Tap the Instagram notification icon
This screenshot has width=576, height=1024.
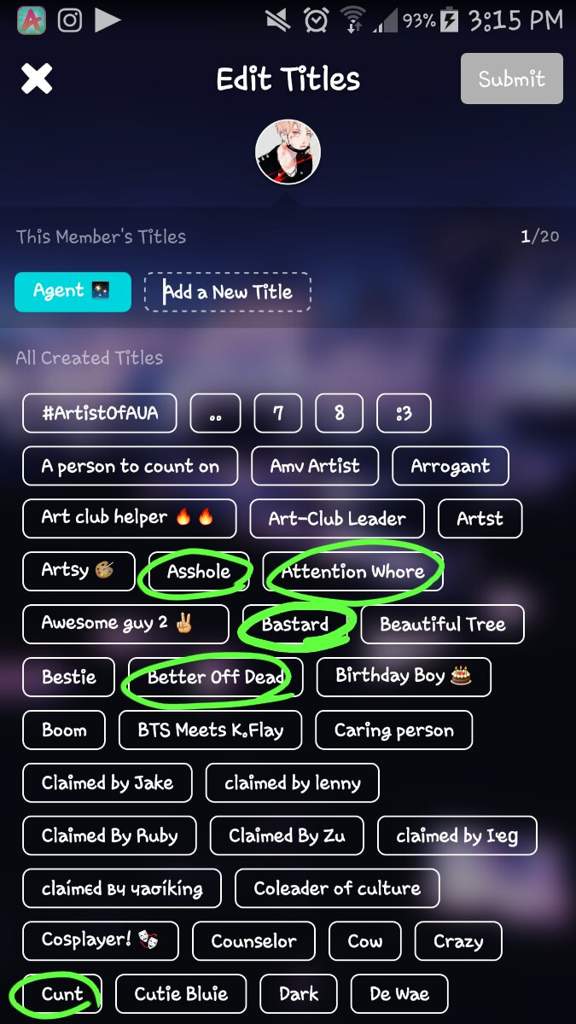point(70,20)
